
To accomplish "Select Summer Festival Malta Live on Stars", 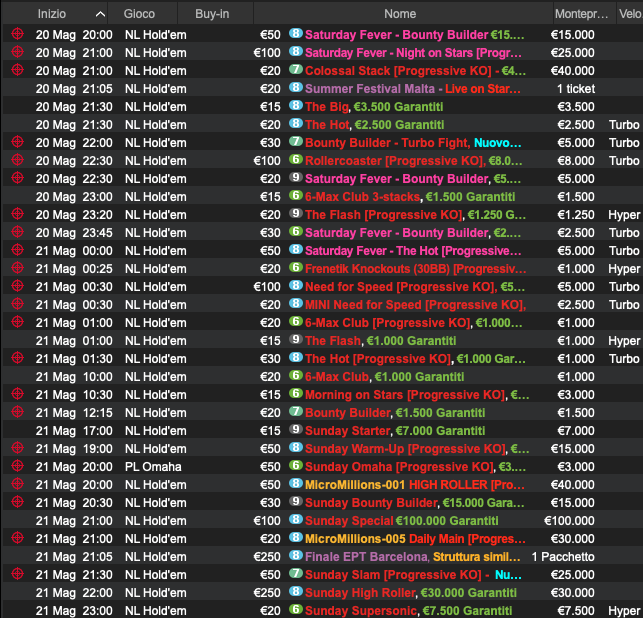I will pos(413,89).
